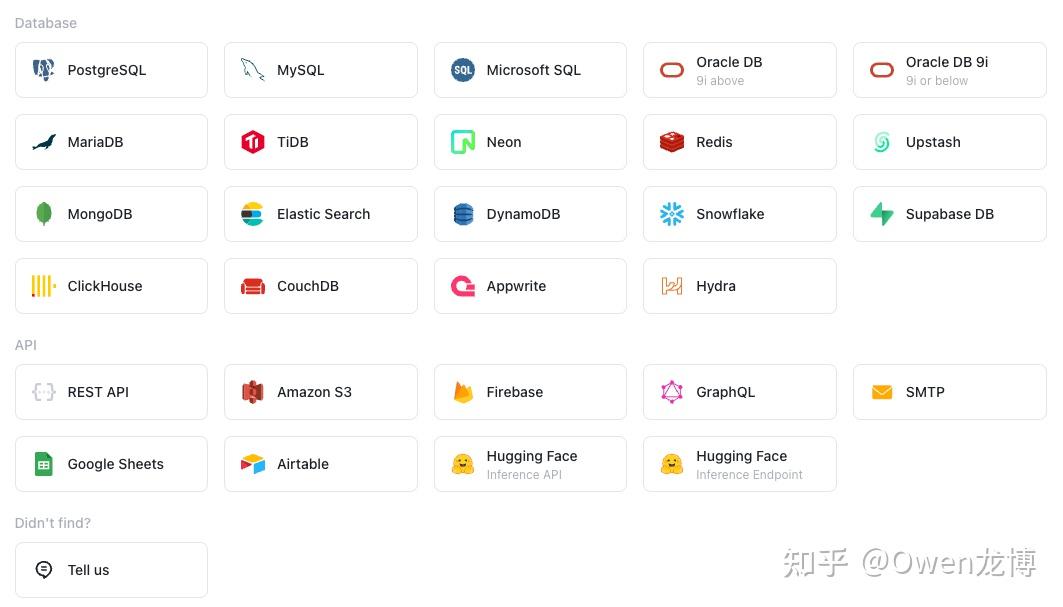The height and width of the screenshot is (607, 1063).
Task: Click the 'Hydra' label
Action: (x=716, y=286)
